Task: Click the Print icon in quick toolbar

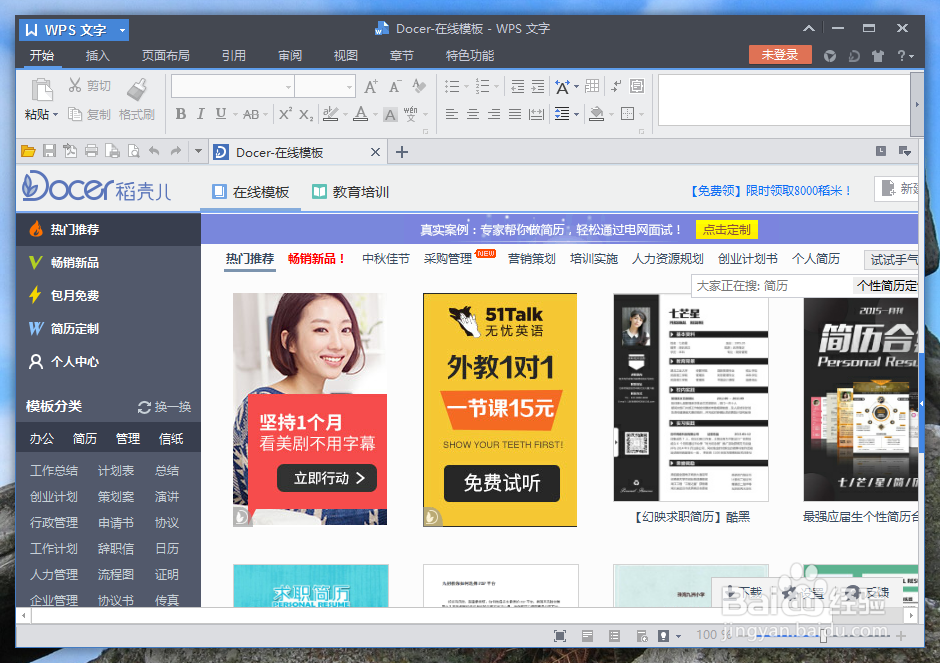Action: 91,151
